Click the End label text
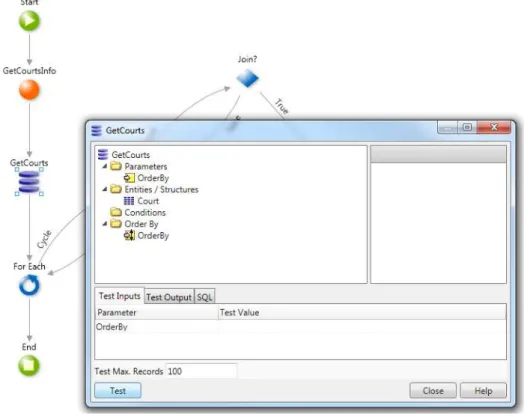Viewport: 527px width, 420px height. pyautogui.click(x=29, y=347)
